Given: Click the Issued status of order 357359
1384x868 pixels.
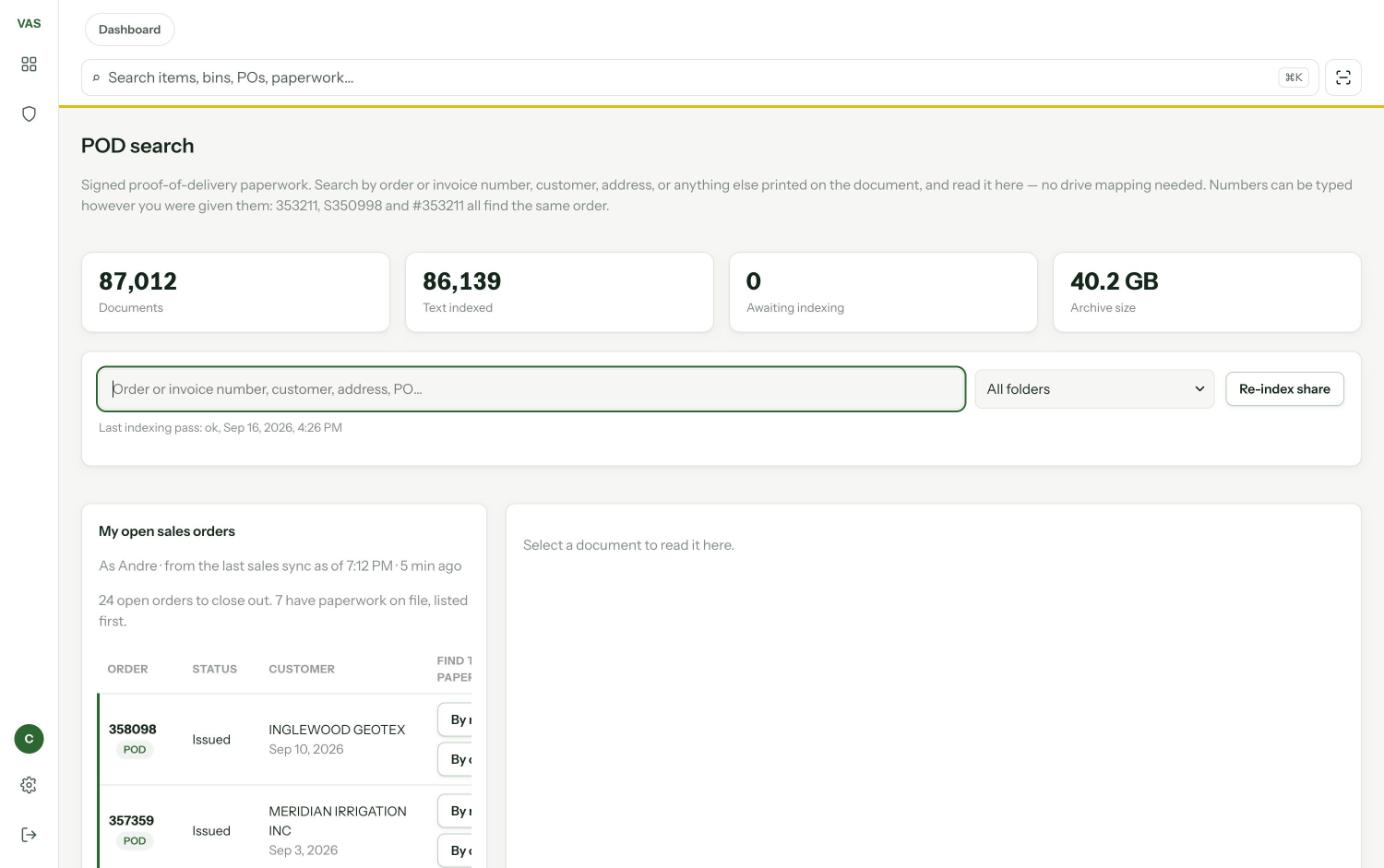Looking at the screenshot, I should click(211, 831).
